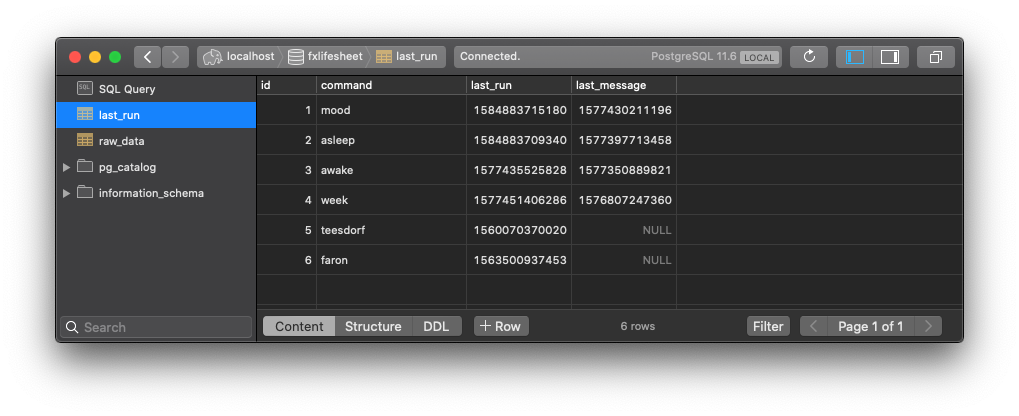Select the awake command cell
The height and width of the screenshot is (416, 1019).
pyautogui.click(x=391, y=170)
